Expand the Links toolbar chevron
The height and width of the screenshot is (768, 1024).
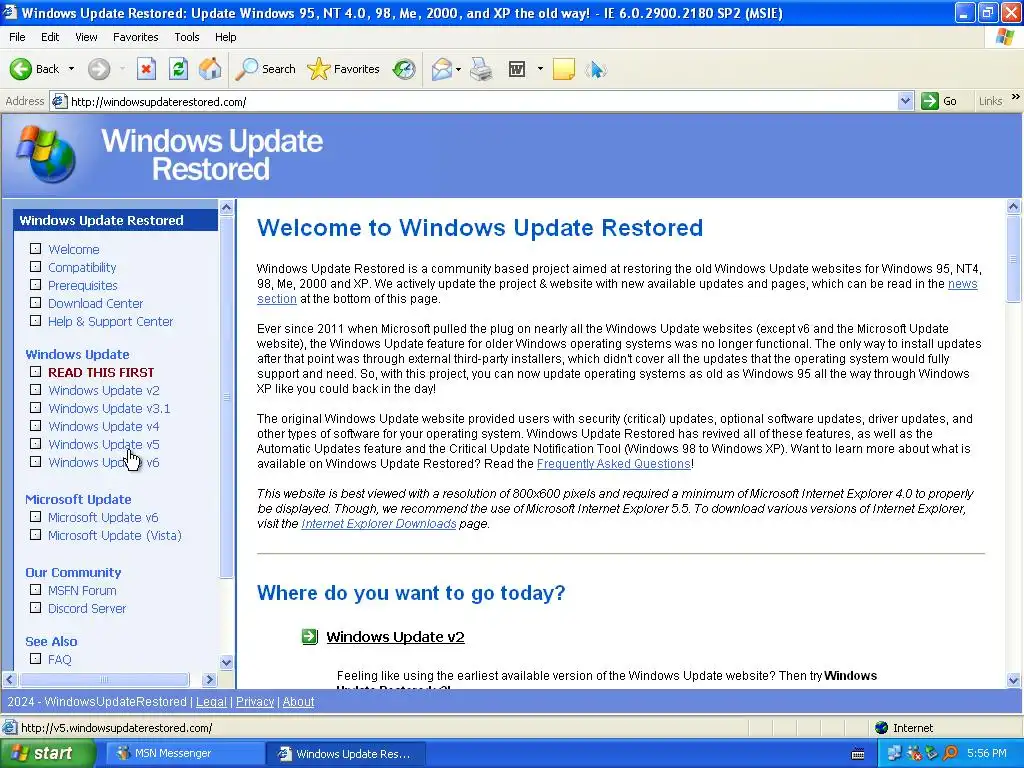pos(1016,97)
